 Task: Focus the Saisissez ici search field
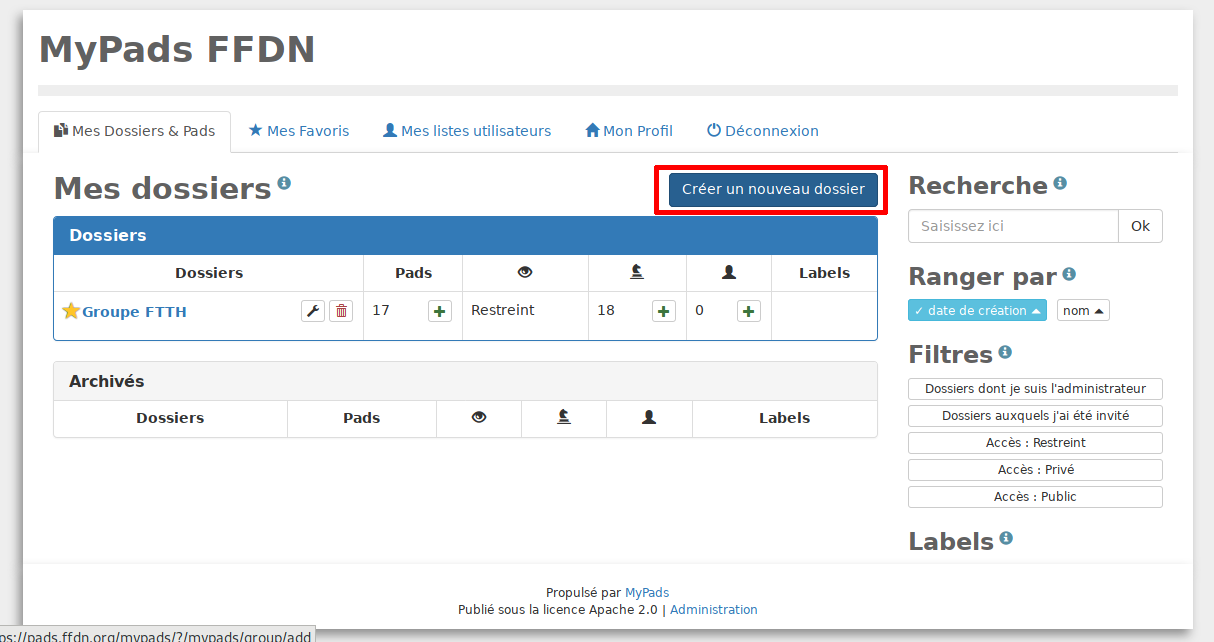click(x=1012, y=226)
